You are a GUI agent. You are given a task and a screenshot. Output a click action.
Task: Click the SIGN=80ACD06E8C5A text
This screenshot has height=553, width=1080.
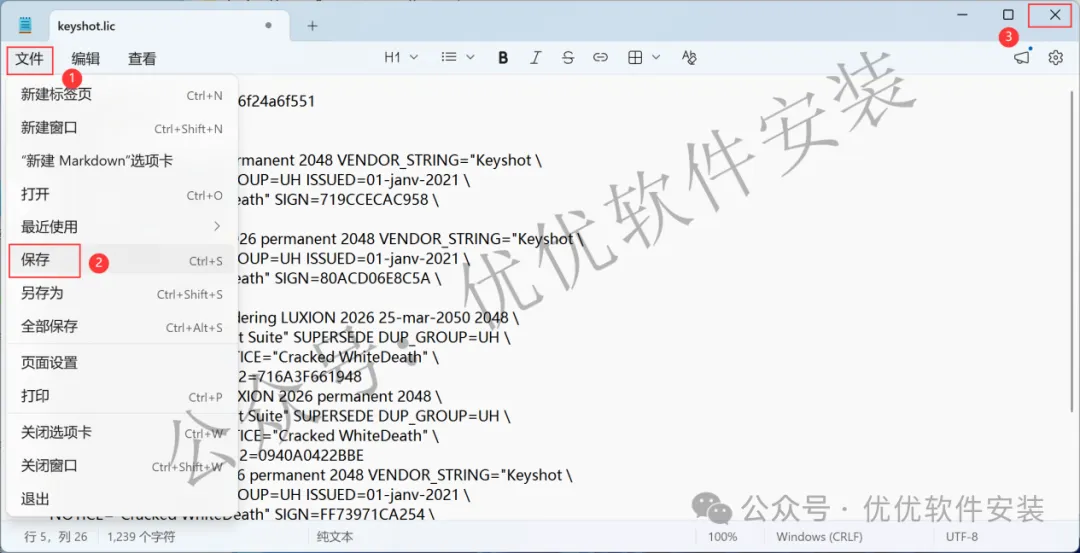click(x=351, y=279)
